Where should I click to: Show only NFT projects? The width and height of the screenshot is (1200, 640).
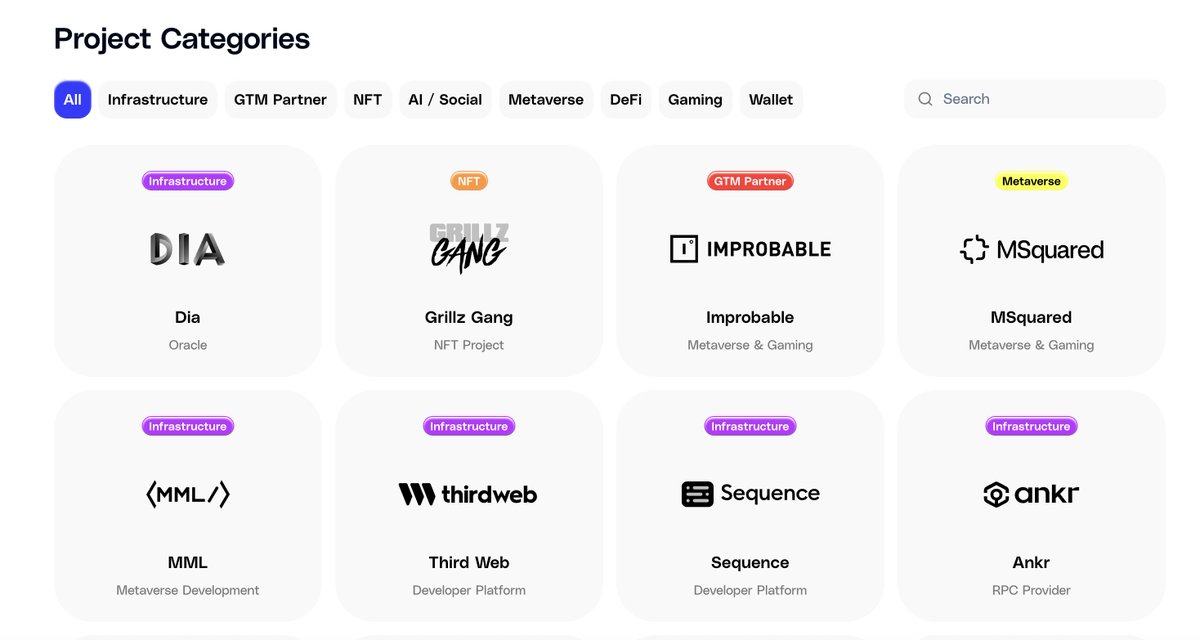pyautogui.click(x=368, y=100)
